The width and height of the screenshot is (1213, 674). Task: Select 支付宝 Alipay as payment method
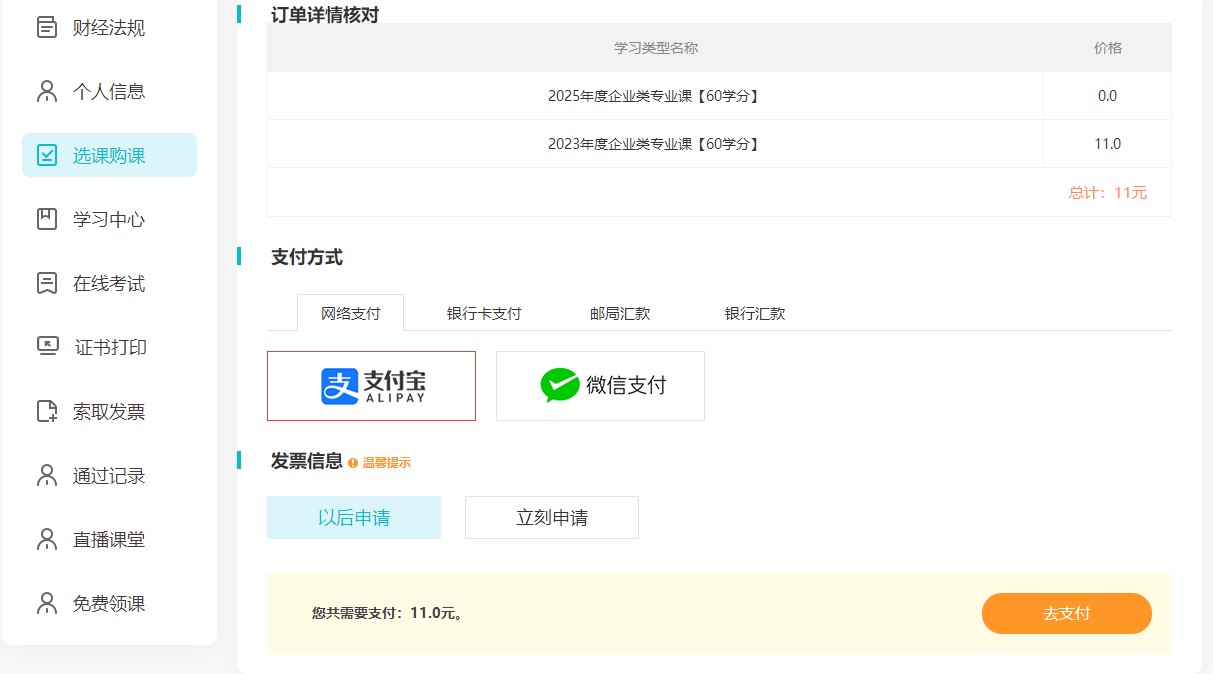coord(371,386)
